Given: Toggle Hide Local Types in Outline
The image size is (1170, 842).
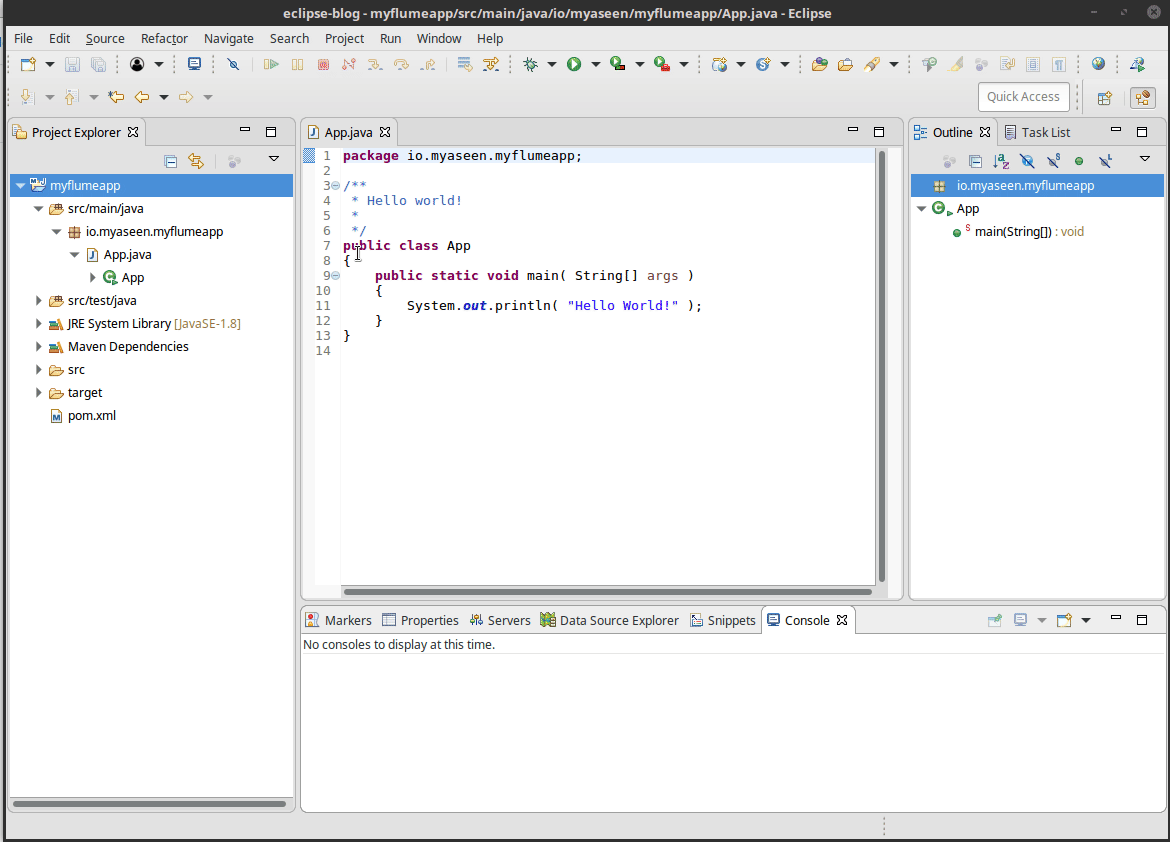Looking at the screenshot, I should coord(1105,160).
